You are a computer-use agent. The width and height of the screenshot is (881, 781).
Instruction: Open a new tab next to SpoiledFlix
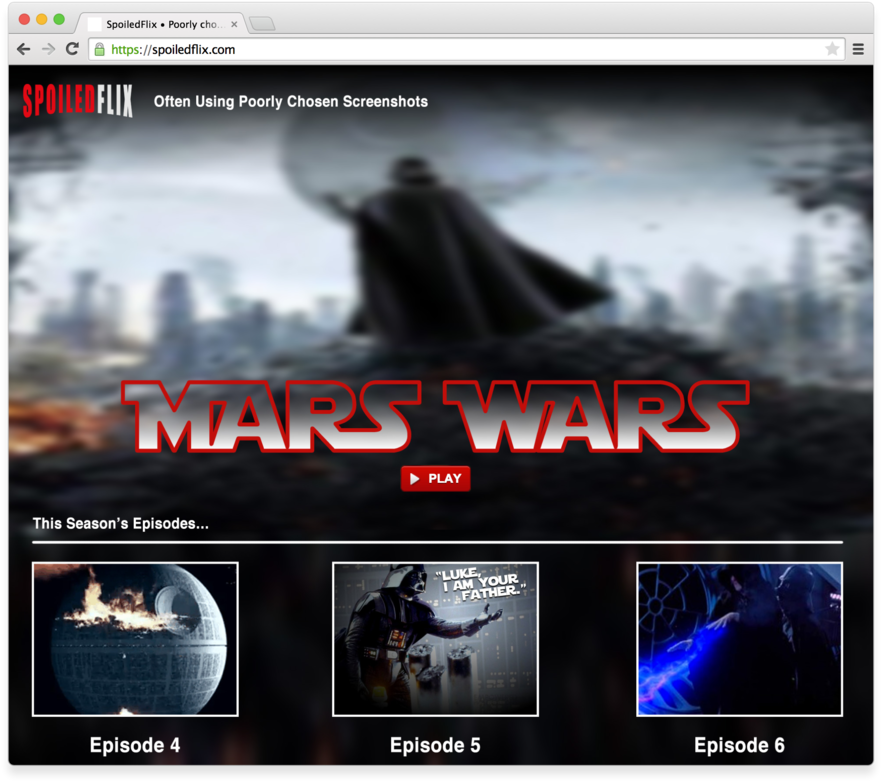point(262,24)
